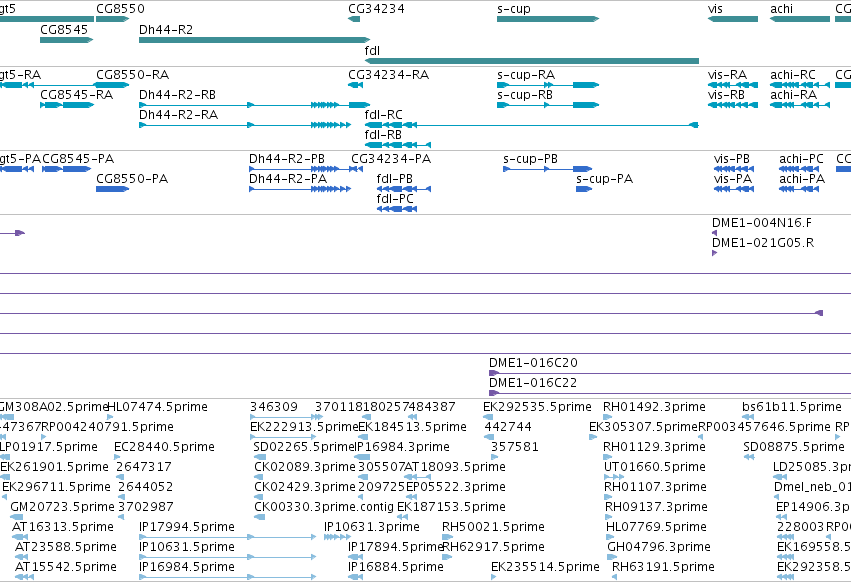Select the fdl-PC protein feature
This screenshot has height=582, width=851.
[x=397, y=209]
